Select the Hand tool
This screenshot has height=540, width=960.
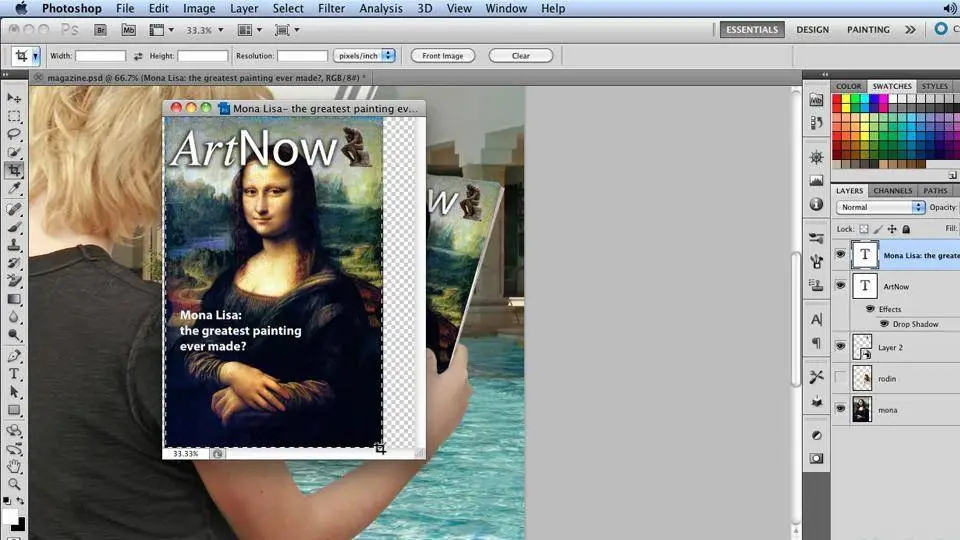click(13, 467)
